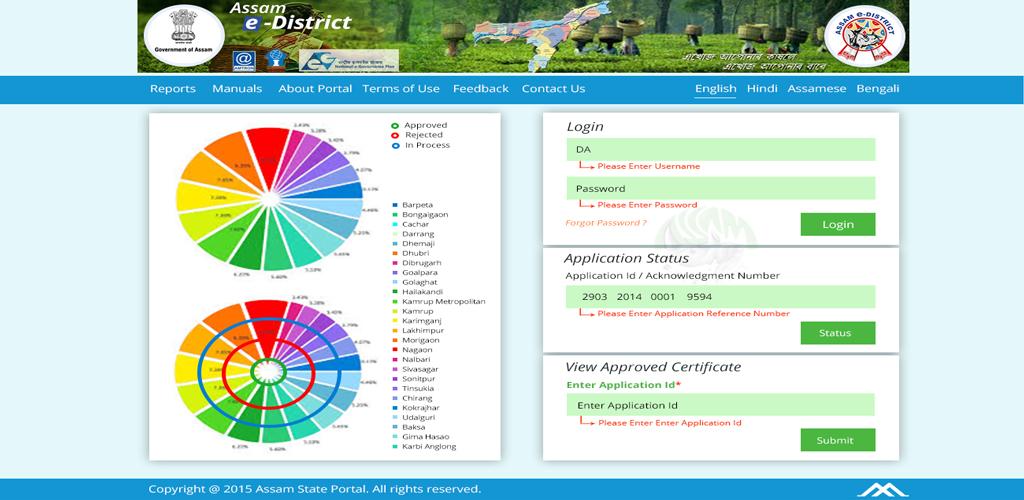Image resolution: width=1024 pixels, height=500 pixels.
Task: Select Karimganj in the district legend
Action: tap(421, 321)
